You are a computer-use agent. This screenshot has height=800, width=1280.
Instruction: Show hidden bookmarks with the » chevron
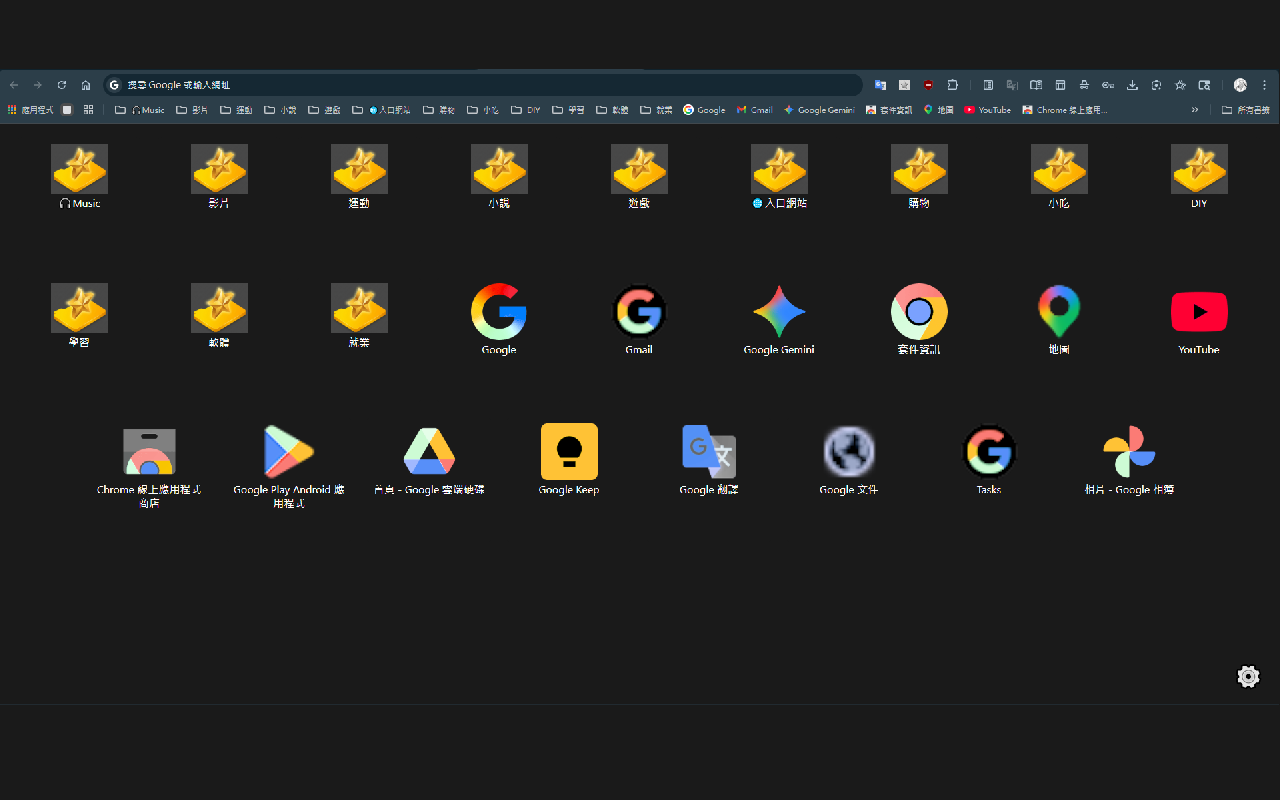[1194, 110]
